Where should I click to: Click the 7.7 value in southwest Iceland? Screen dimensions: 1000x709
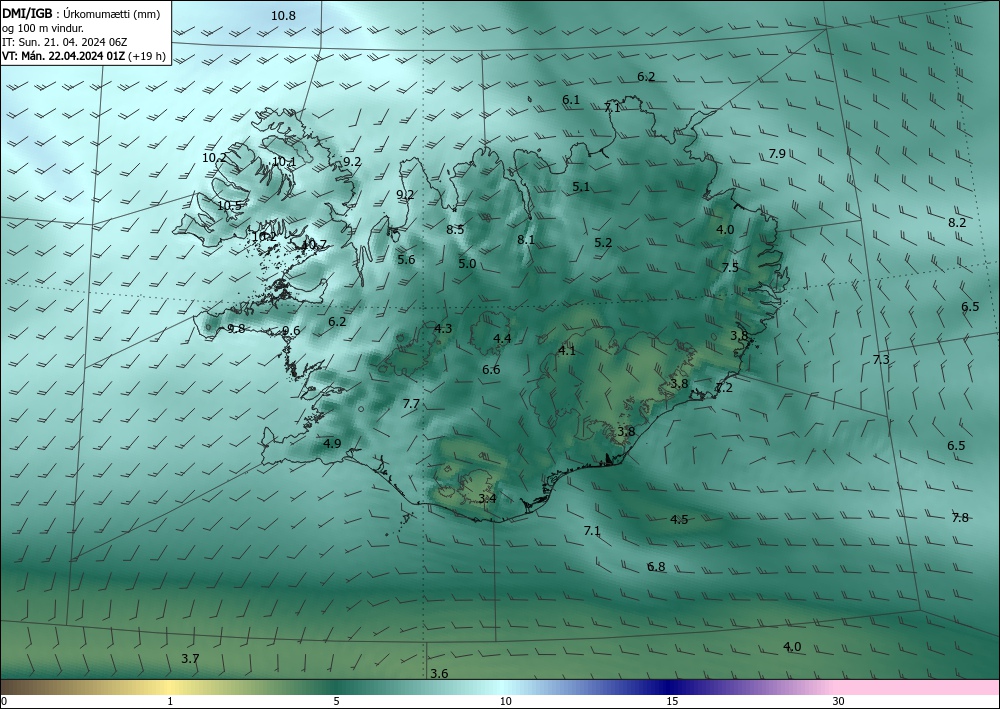point(411,403)
